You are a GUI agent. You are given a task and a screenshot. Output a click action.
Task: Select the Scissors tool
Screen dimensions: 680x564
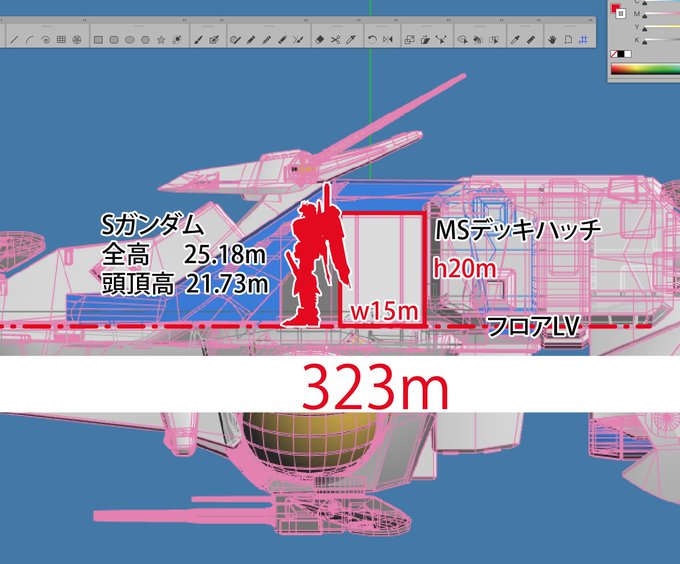pyautogui.click(x=335, y=40)
